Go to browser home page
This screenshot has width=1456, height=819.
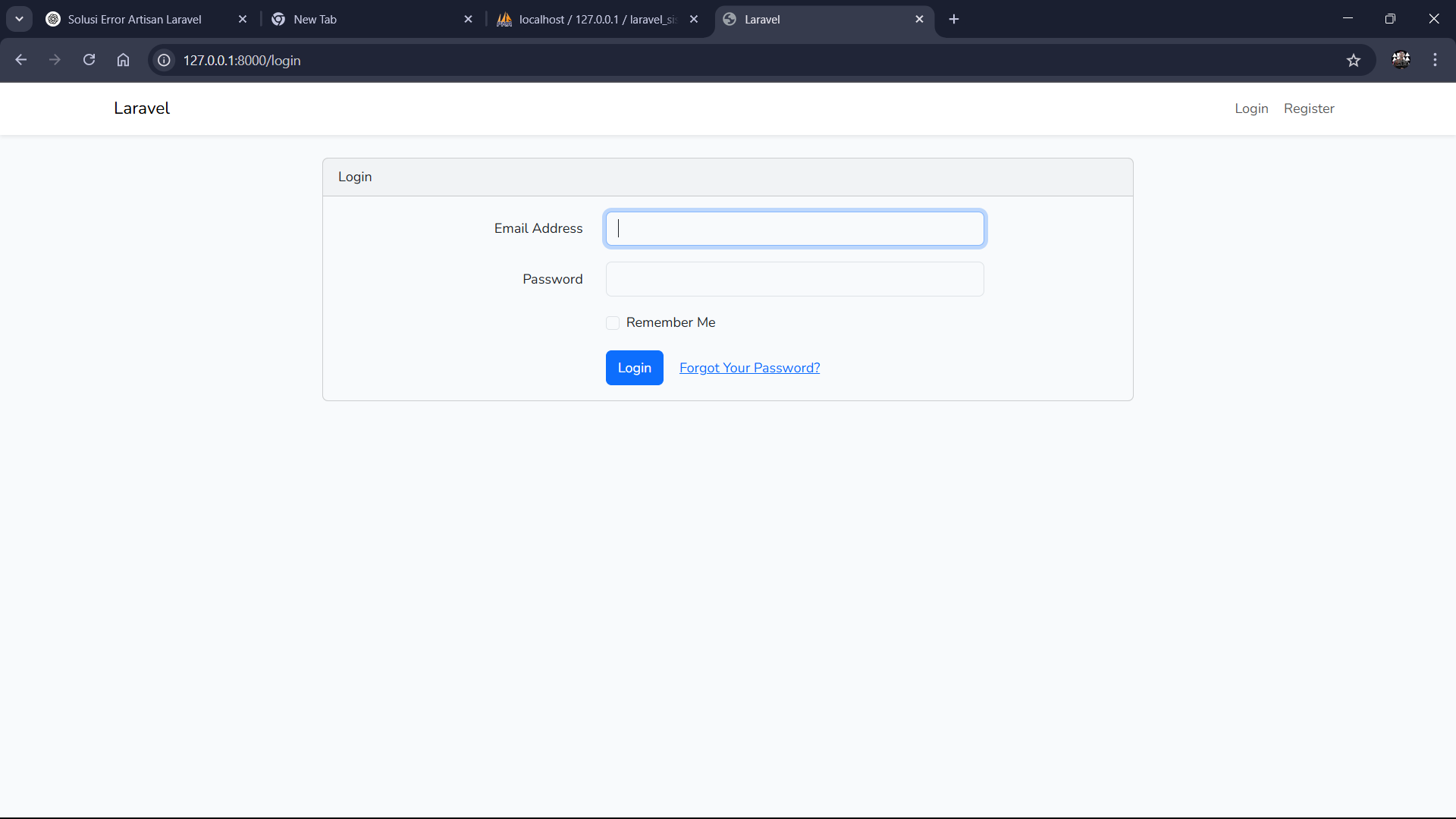(x=123, y=60)
